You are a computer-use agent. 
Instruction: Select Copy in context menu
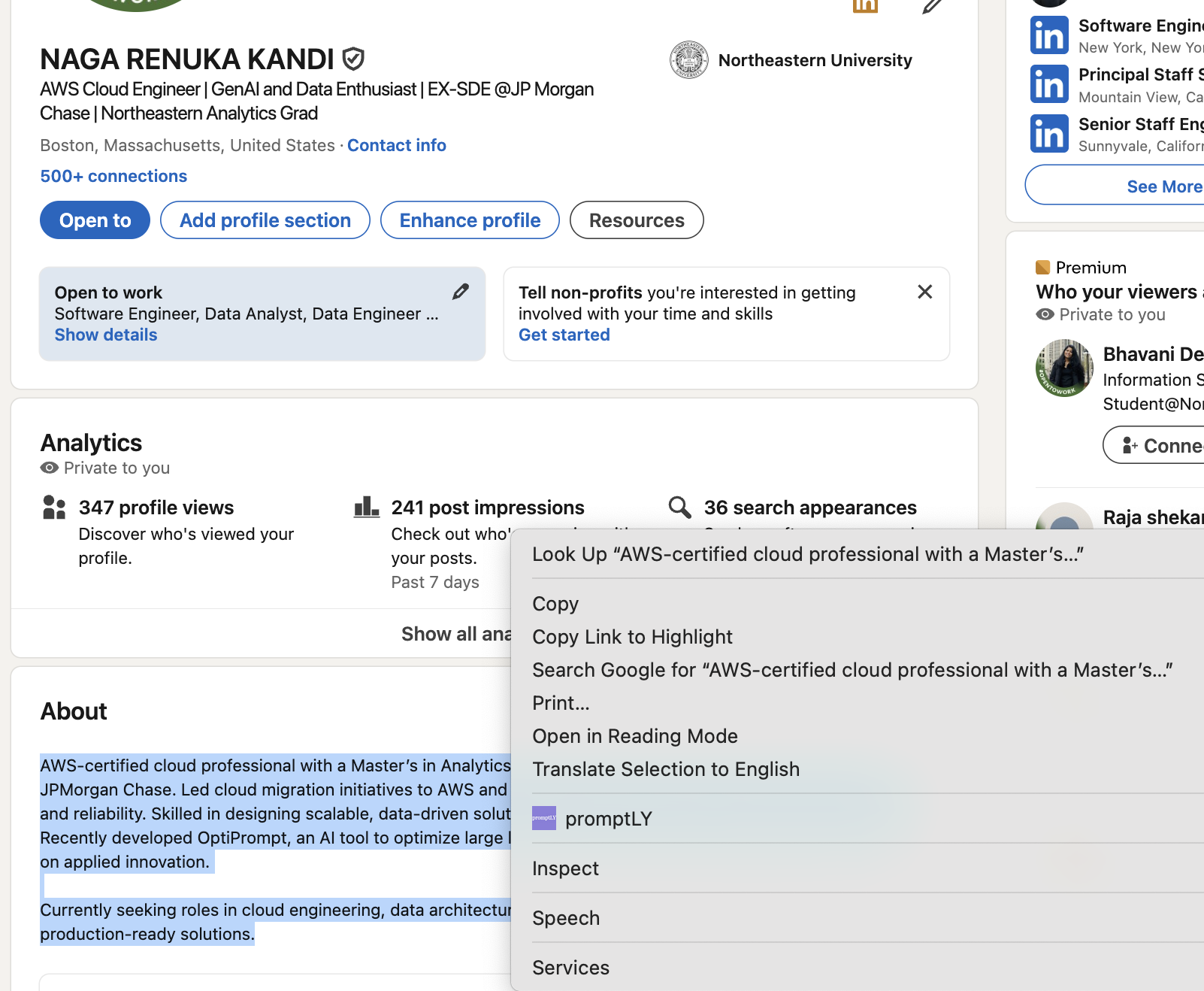coord(555,604)
